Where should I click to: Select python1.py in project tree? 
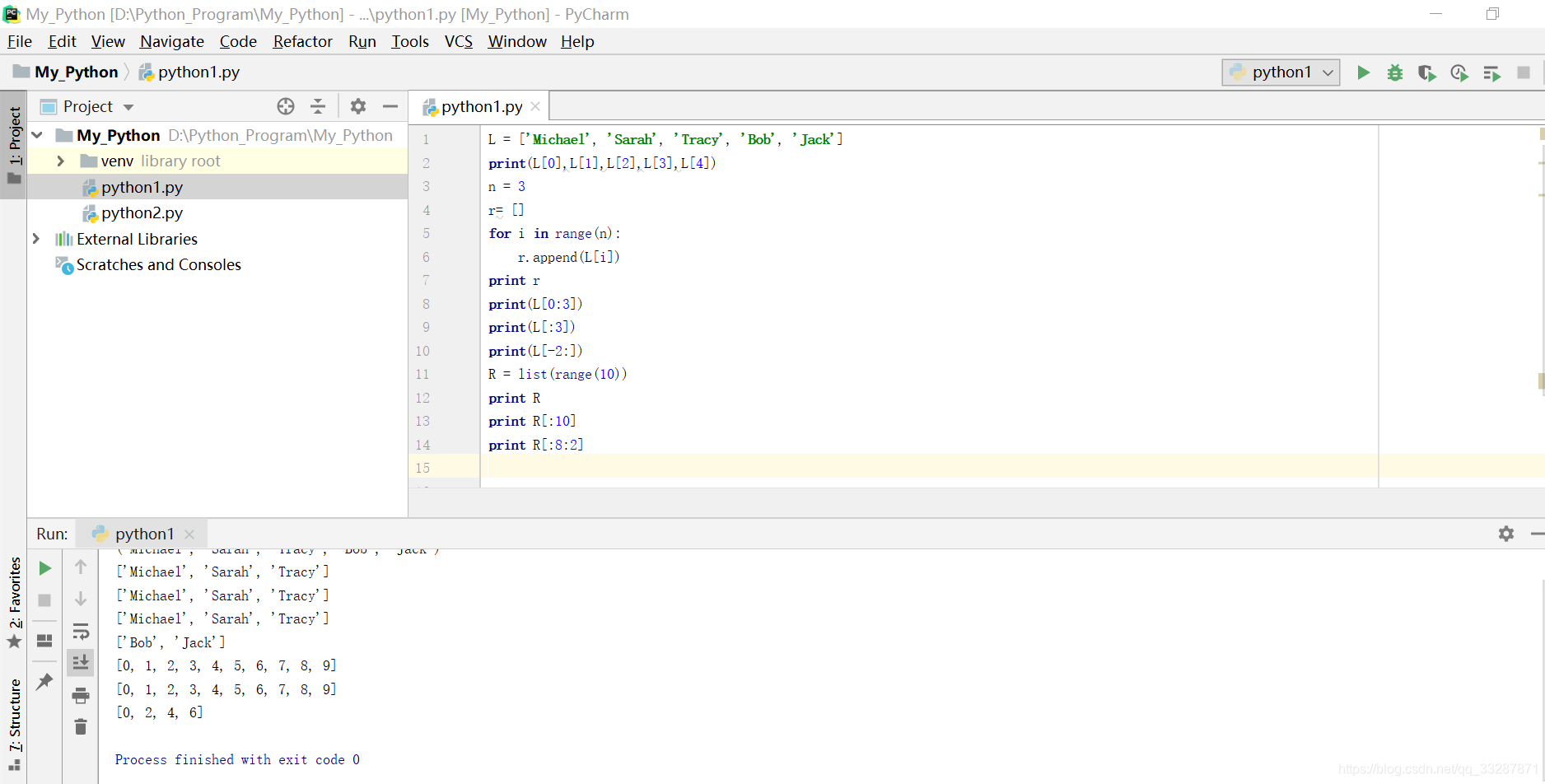click(x=142, y=187)
